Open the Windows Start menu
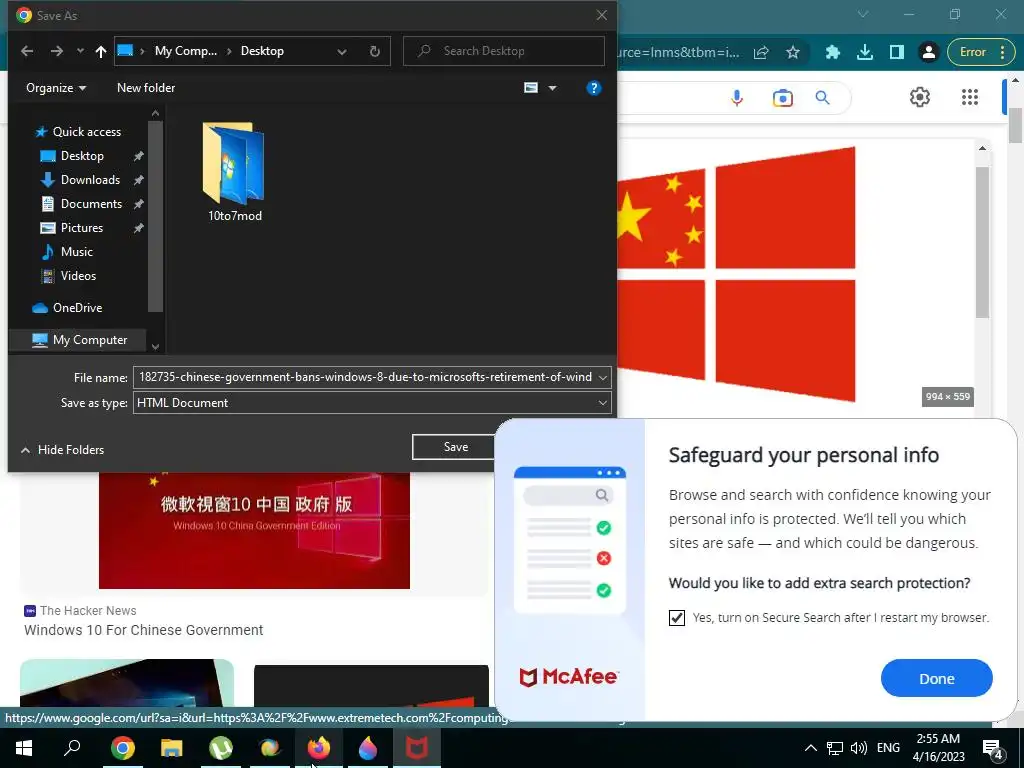Screen dimensions: 1024x768 coord(24,748)
